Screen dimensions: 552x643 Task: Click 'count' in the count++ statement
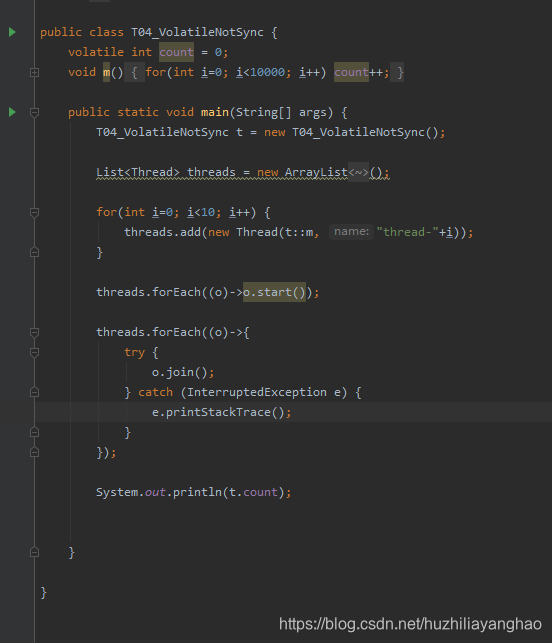[x=351, y=72]
